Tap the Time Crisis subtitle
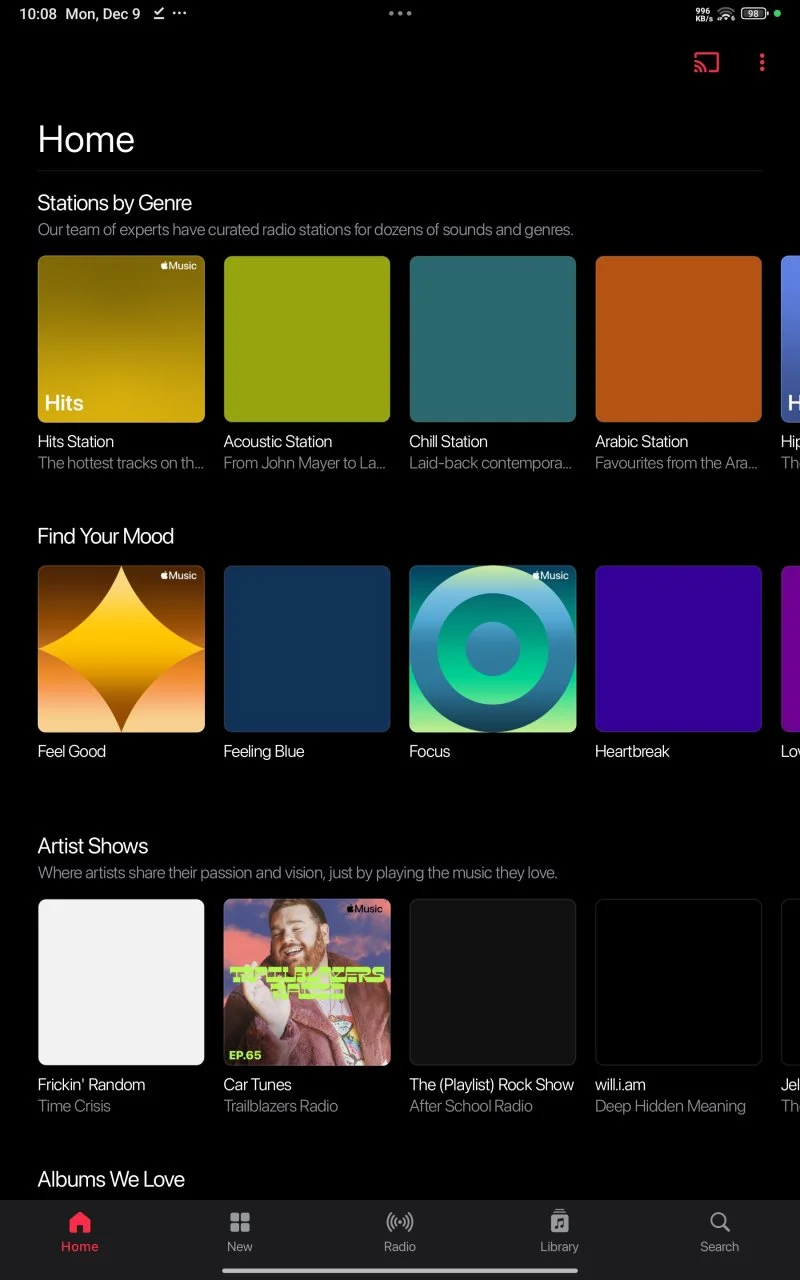The width and height of the screenshot is (800, 1280). click(x=74, y=1106)
